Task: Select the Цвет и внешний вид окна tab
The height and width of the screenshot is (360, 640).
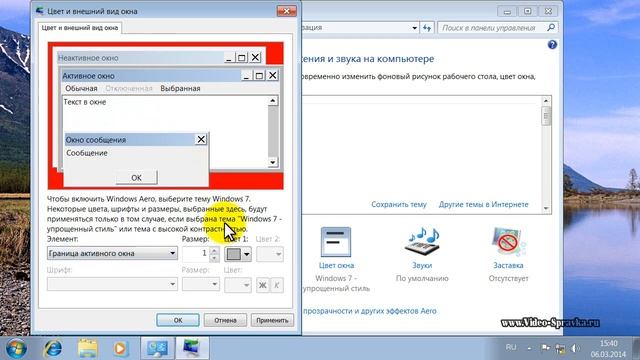Action: pyautogui.click(x=80, y=28)
